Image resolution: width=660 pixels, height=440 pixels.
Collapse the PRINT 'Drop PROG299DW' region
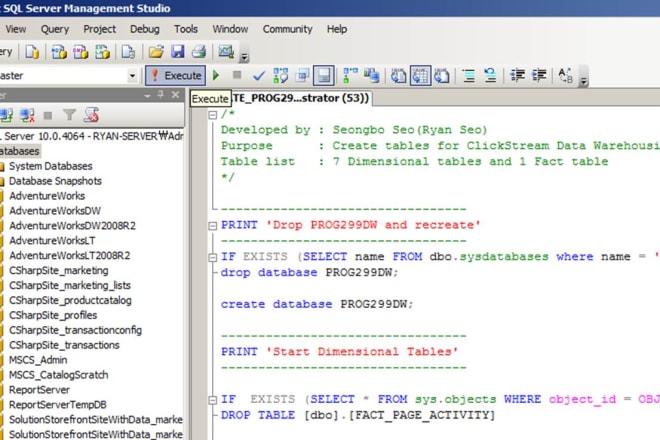tap(213, 226)
